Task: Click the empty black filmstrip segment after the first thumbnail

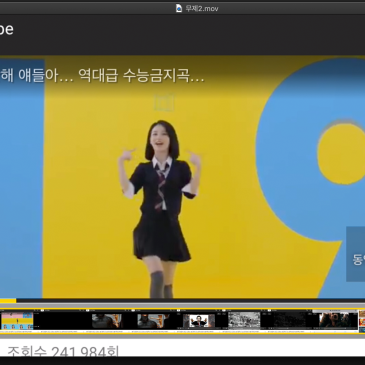Action: (62, 321)
